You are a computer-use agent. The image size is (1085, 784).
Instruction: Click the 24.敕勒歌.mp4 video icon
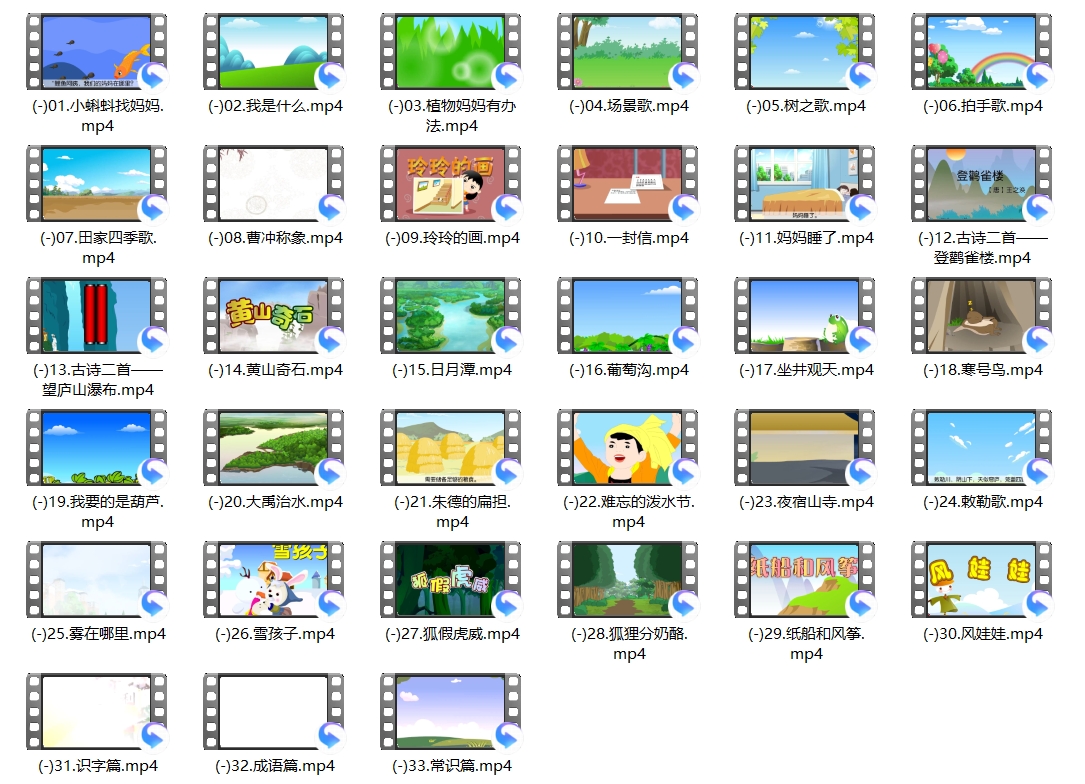[981, 448]
